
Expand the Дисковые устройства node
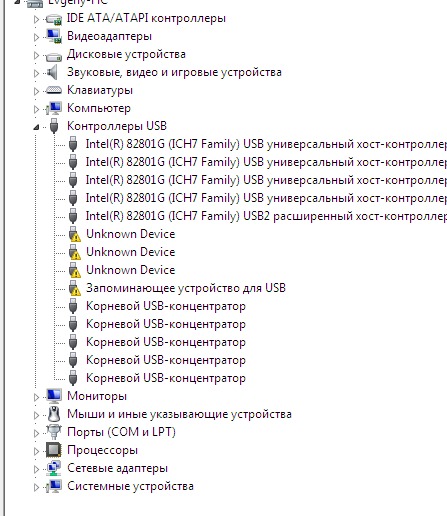(36, 55)
